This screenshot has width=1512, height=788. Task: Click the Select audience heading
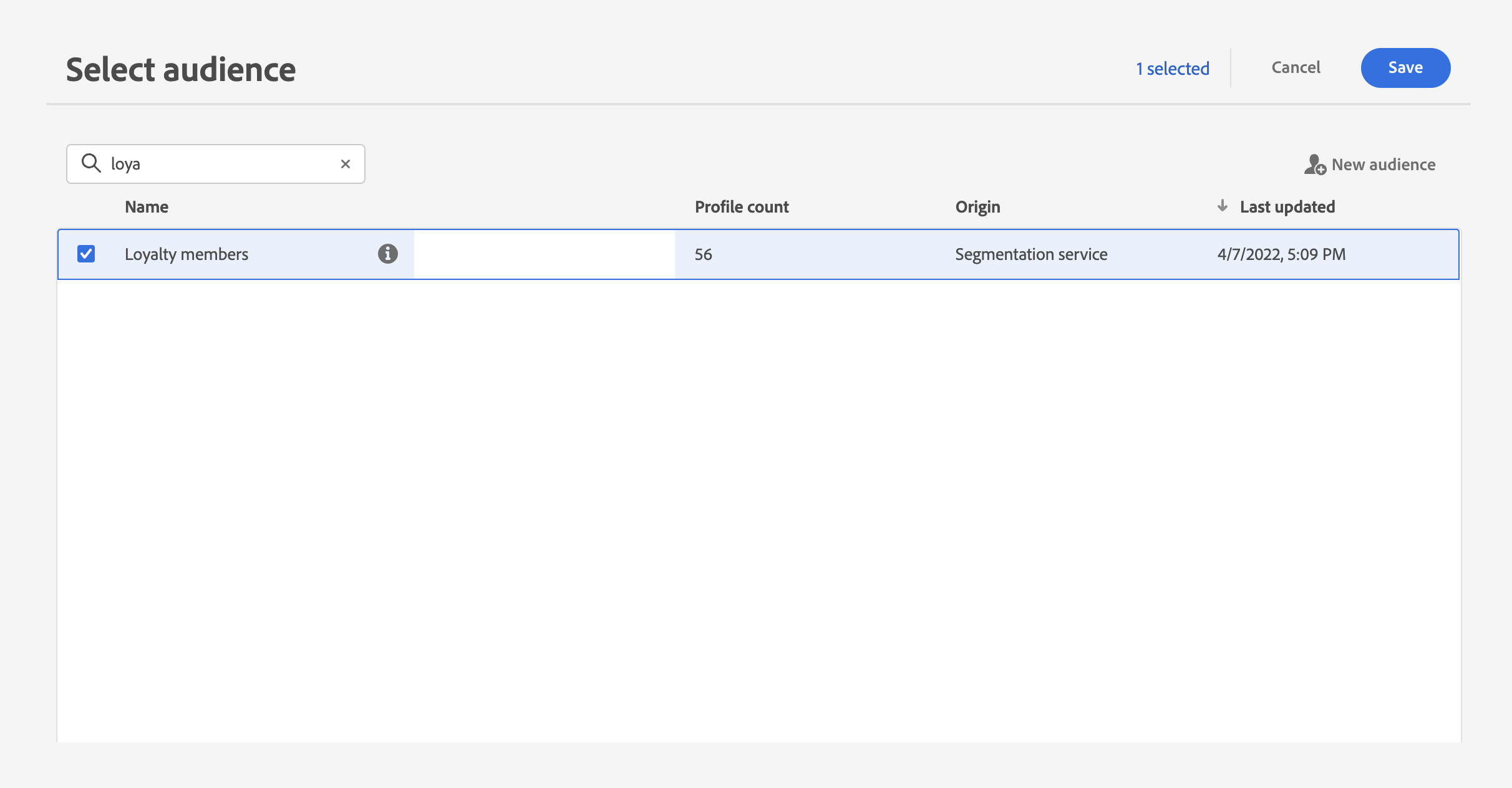tap(181, 69)
